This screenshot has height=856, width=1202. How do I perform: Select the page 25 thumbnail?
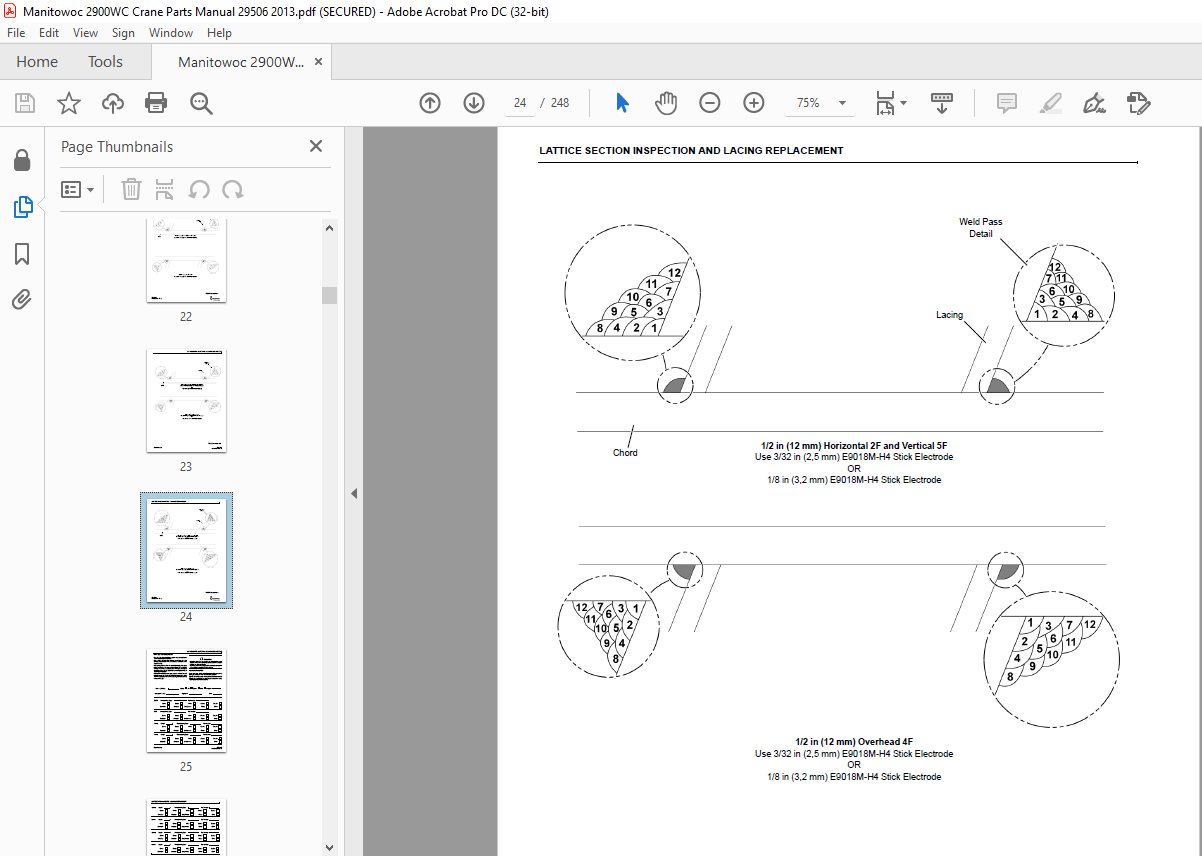[x=186, y=700]
